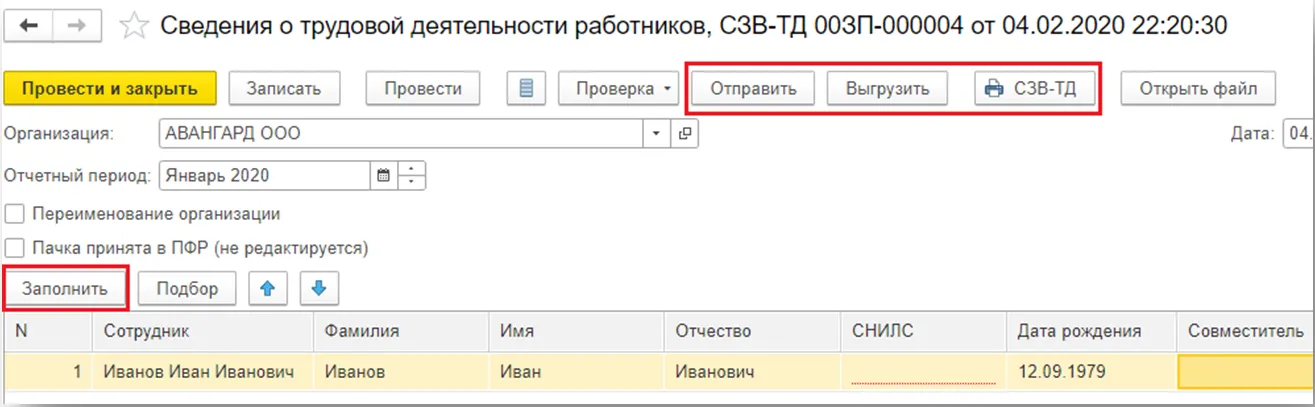Image resolution: width=1315 pixels, height=407 pixels.
Task: Expand the Проверка dropdown menu
Action: pyautogui.click(x=619, y=88)
